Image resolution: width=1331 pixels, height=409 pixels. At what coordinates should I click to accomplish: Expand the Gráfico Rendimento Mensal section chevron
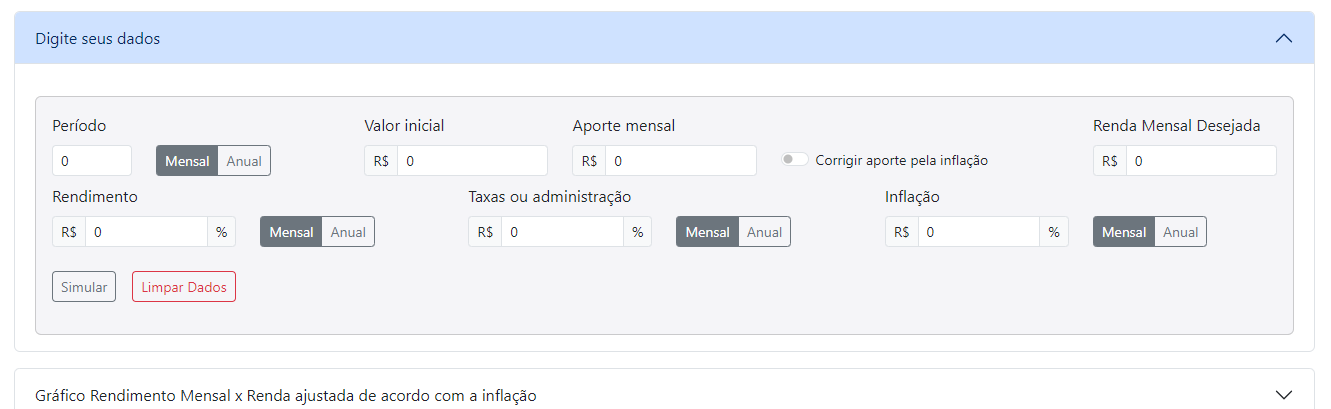click(x=1284, y=395)
